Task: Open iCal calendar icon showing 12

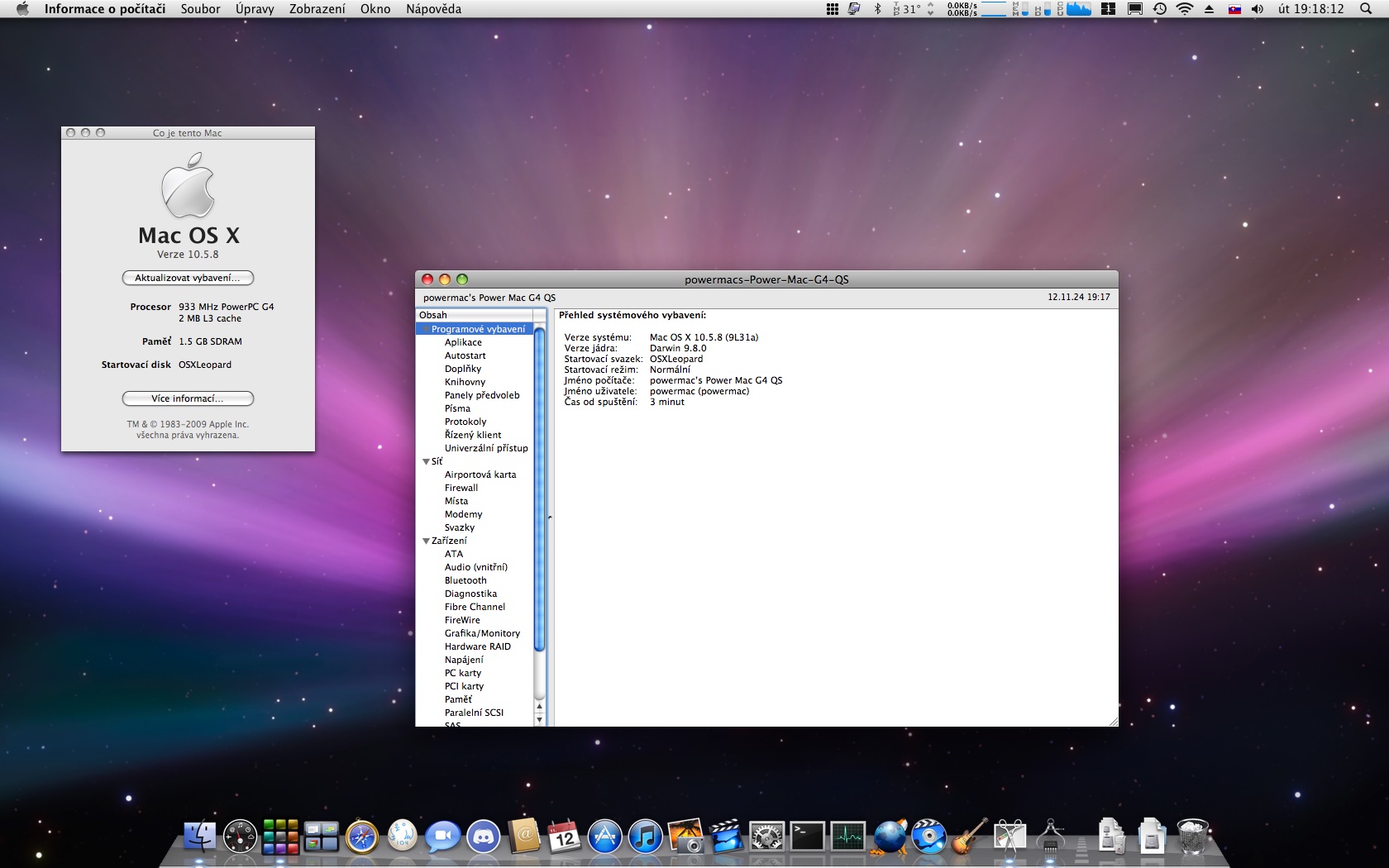Action: point(565,837)
